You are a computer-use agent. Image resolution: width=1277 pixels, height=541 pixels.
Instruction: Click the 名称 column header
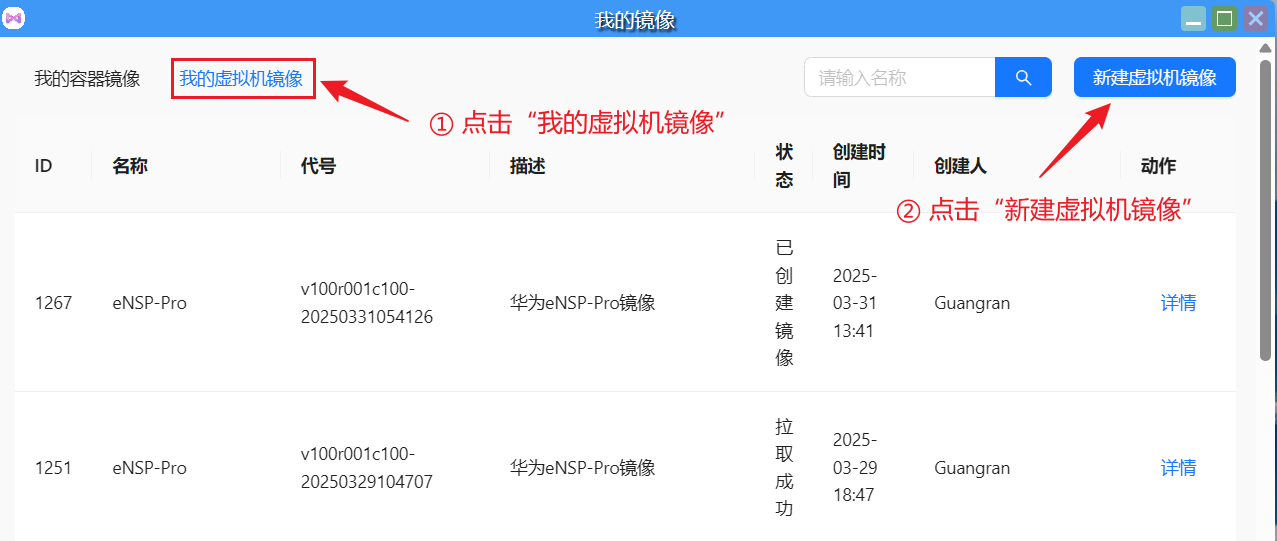coord(130,166)
